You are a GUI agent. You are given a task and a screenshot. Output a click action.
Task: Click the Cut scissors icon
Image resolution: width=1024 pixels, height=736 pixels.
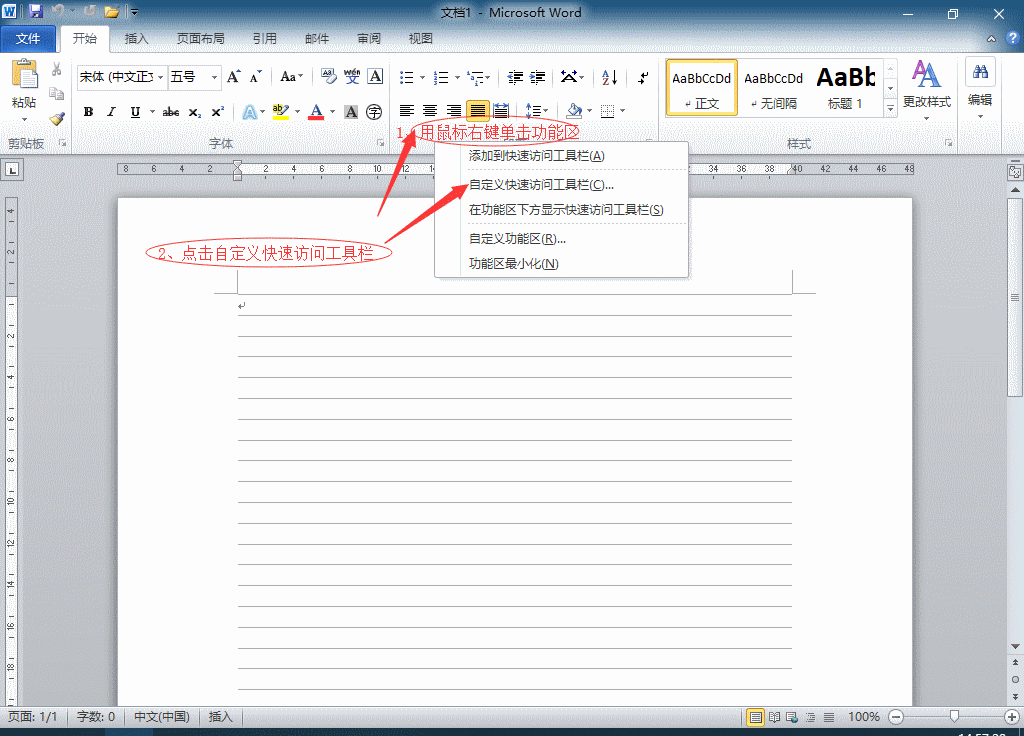pyautogui.click(x=57, y=69)
